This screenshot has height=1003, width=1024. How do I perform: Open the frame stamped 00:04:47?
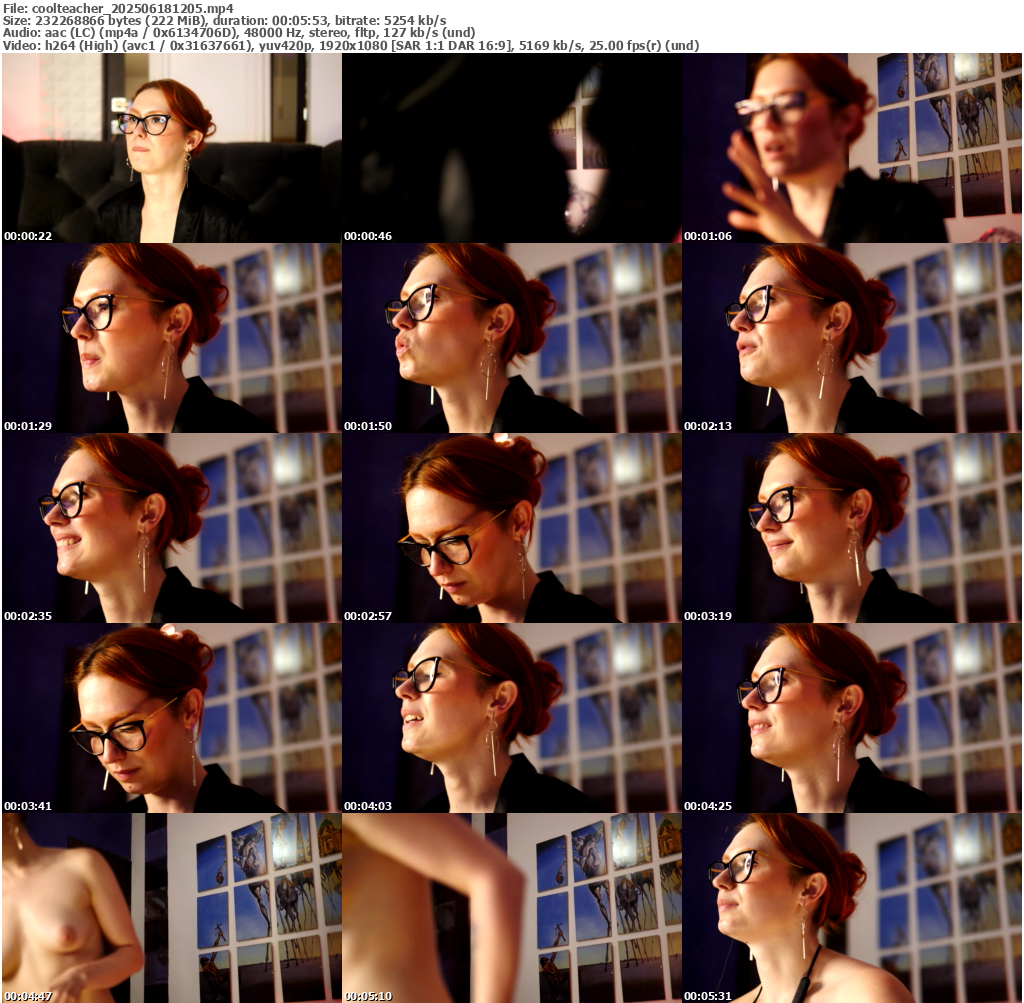pos(171,908)
